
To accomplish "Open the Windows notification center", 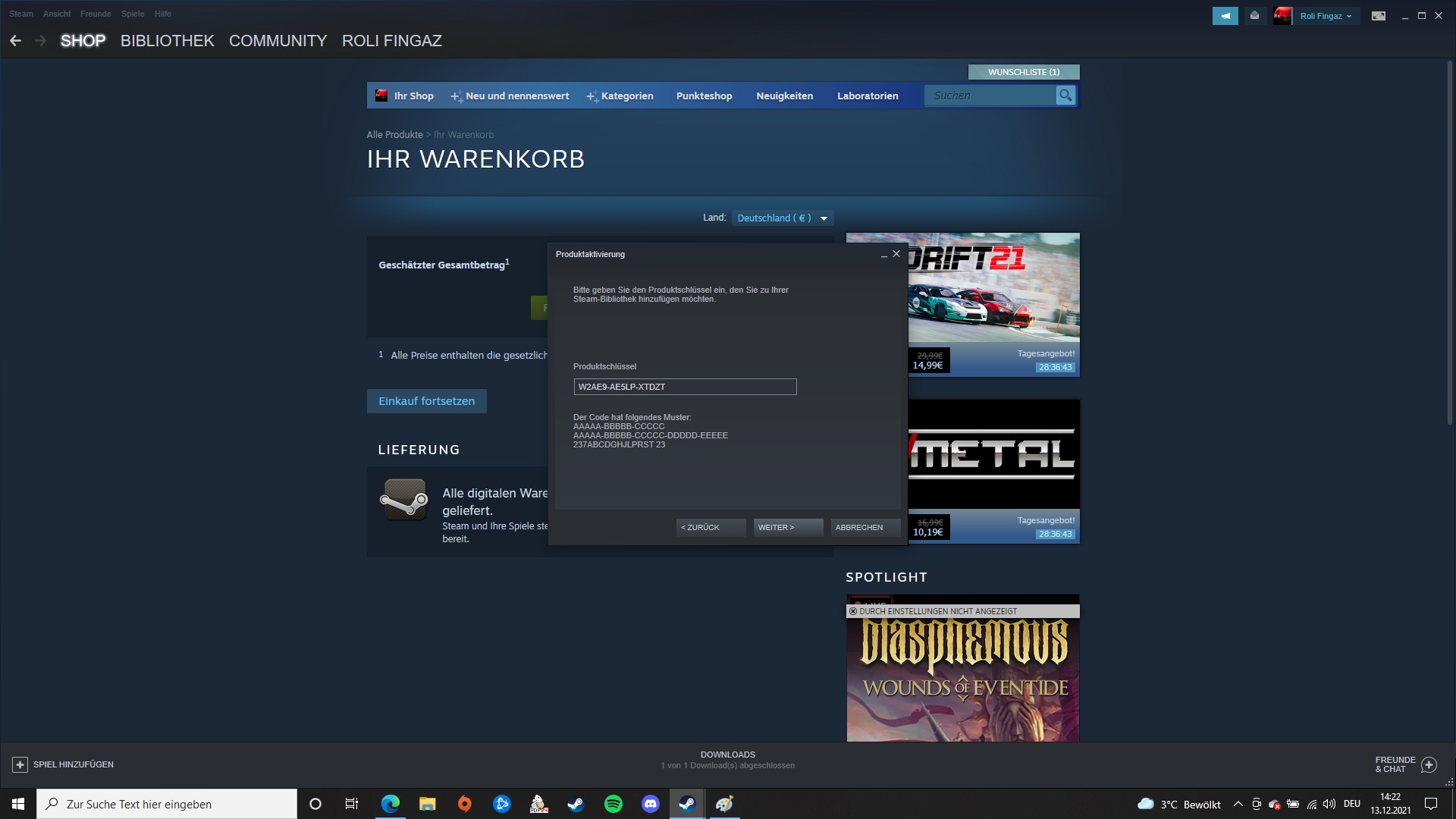I will click(1431, 804).
